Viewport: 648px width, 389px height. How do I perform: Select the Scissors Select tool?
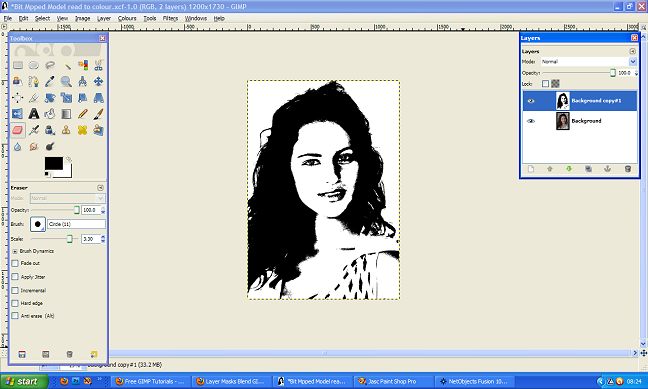tap(98, 65)
